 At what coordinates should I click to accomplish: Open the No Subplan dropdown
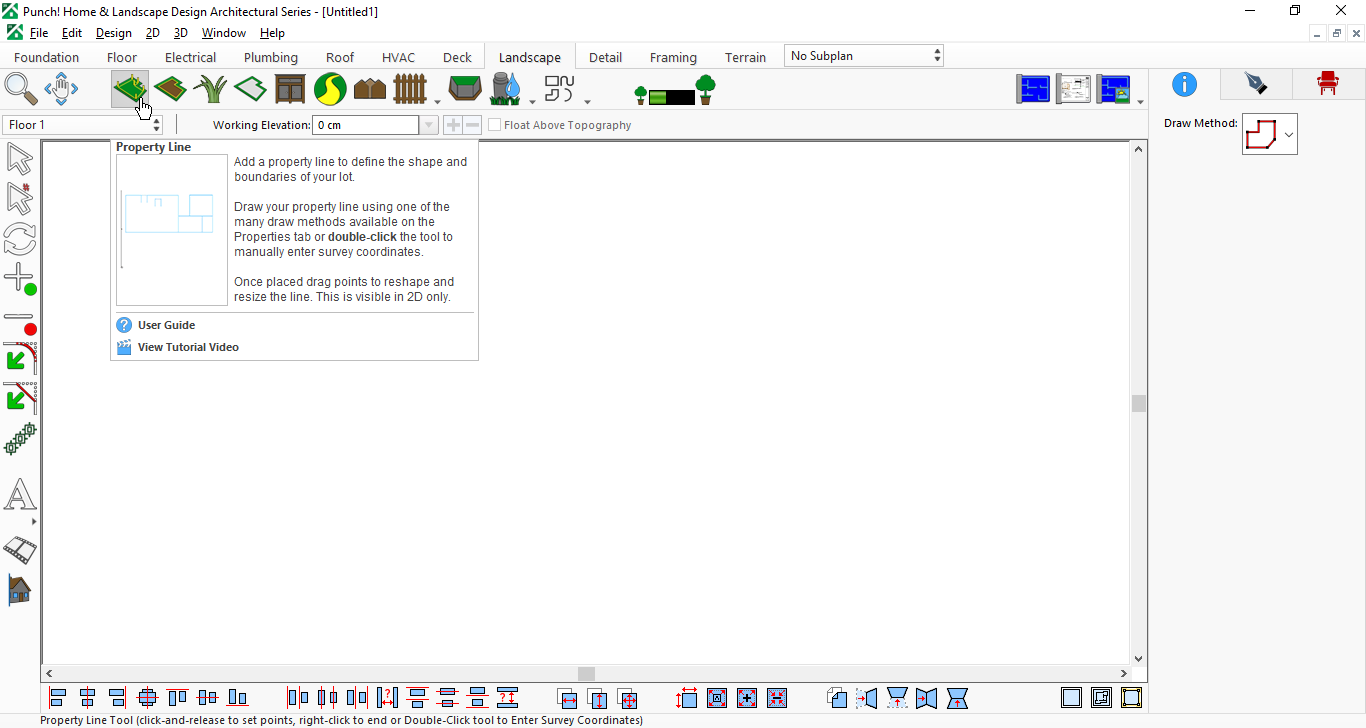[864, 56]
